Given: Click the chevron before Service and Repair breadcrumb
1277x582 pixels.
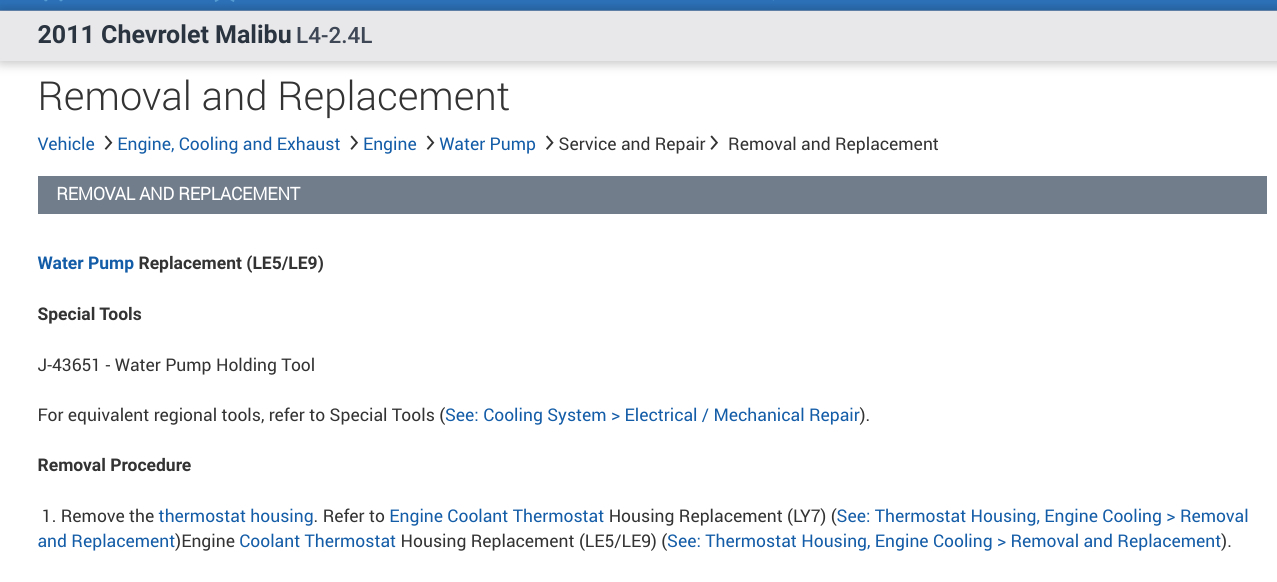Looking at the screenshot, I should click(549, 144).
